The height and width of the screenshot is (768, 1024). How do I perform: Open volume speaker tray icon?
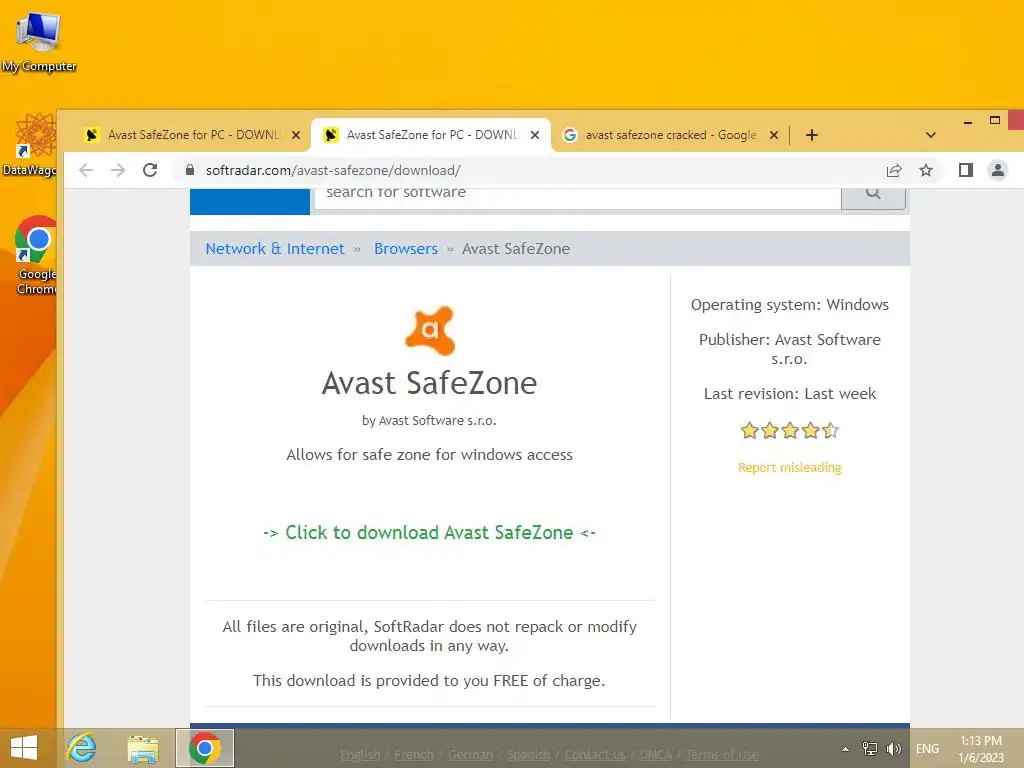point(893,748)
